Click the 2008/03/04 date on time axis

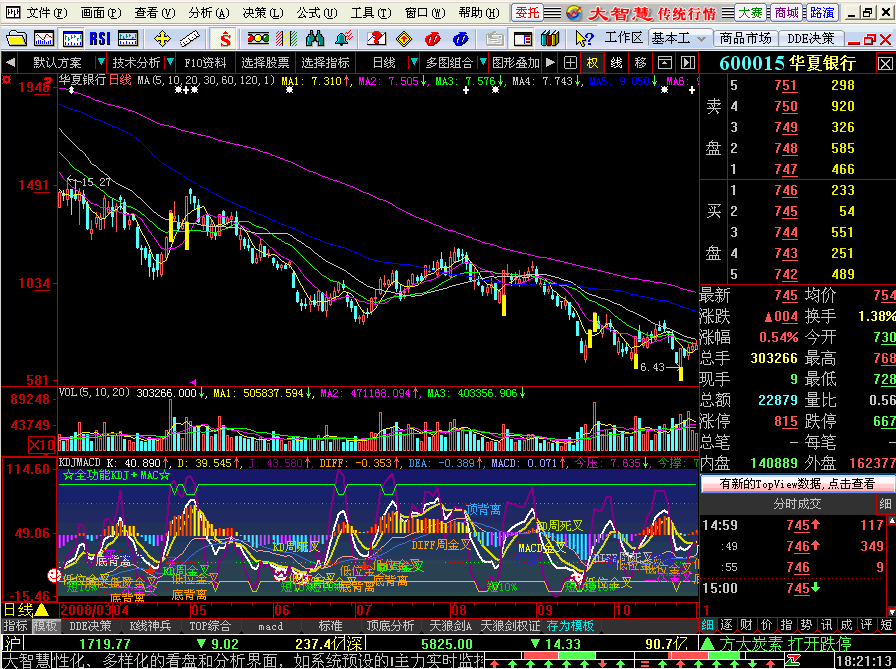[95, 610]
